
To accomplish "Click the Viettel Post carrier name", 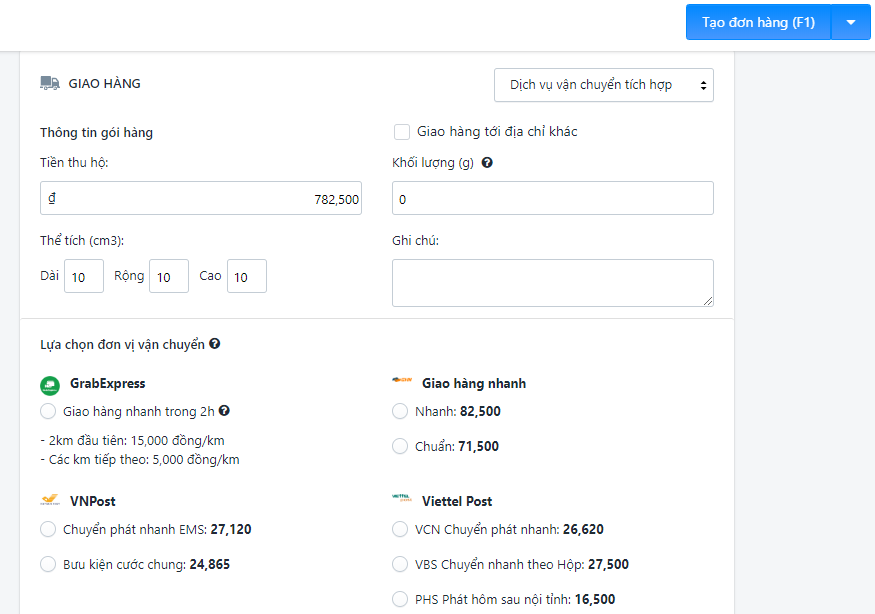I will [x=457, y=501].
